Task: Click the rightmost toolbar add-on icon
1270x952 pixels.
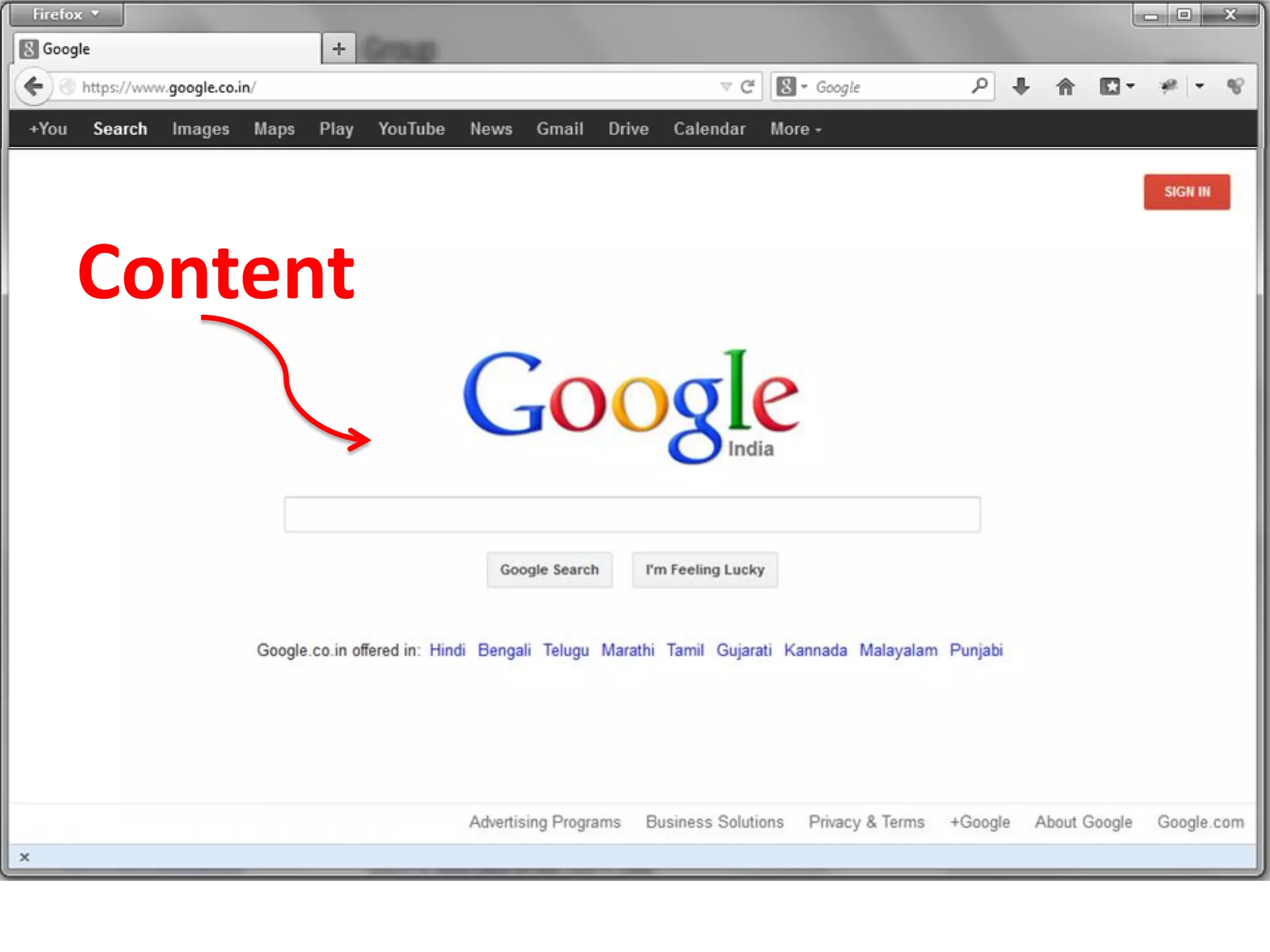Action: click(1235, 86)
